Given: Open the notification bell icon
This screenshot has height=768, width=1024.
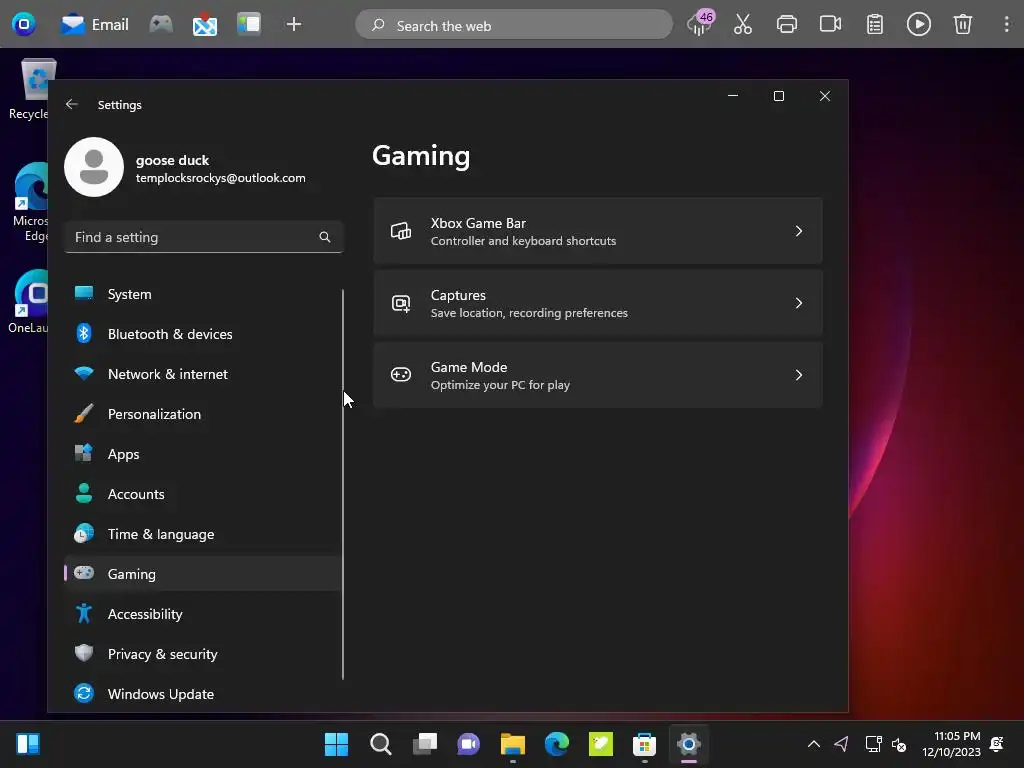Looking at the screenshot, I should pyautogui.click(x=997, y=744).
